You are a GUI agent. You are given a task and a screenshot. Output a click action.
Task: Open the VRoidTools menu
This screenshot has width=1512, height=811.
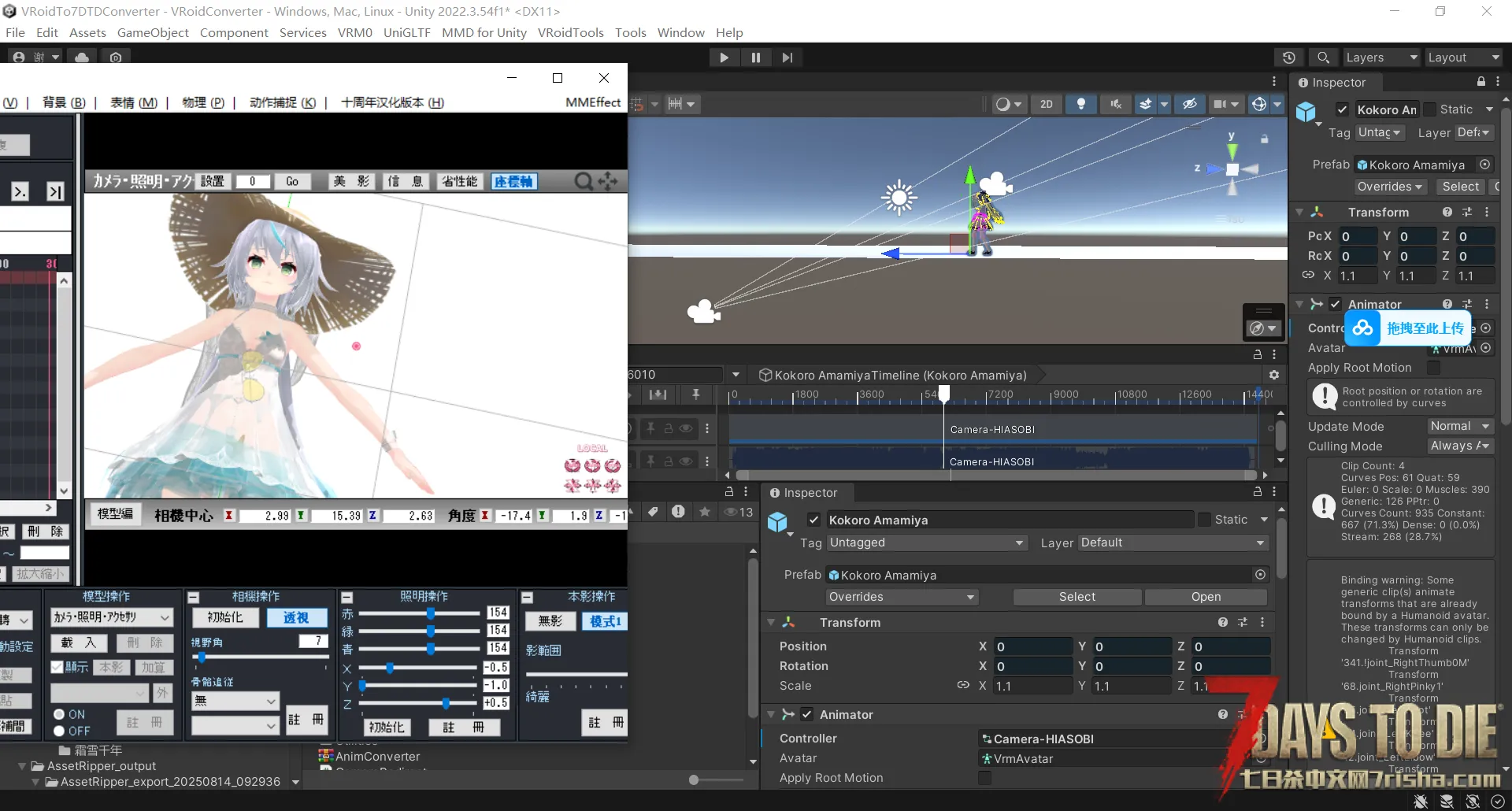(x=570, y=32)
